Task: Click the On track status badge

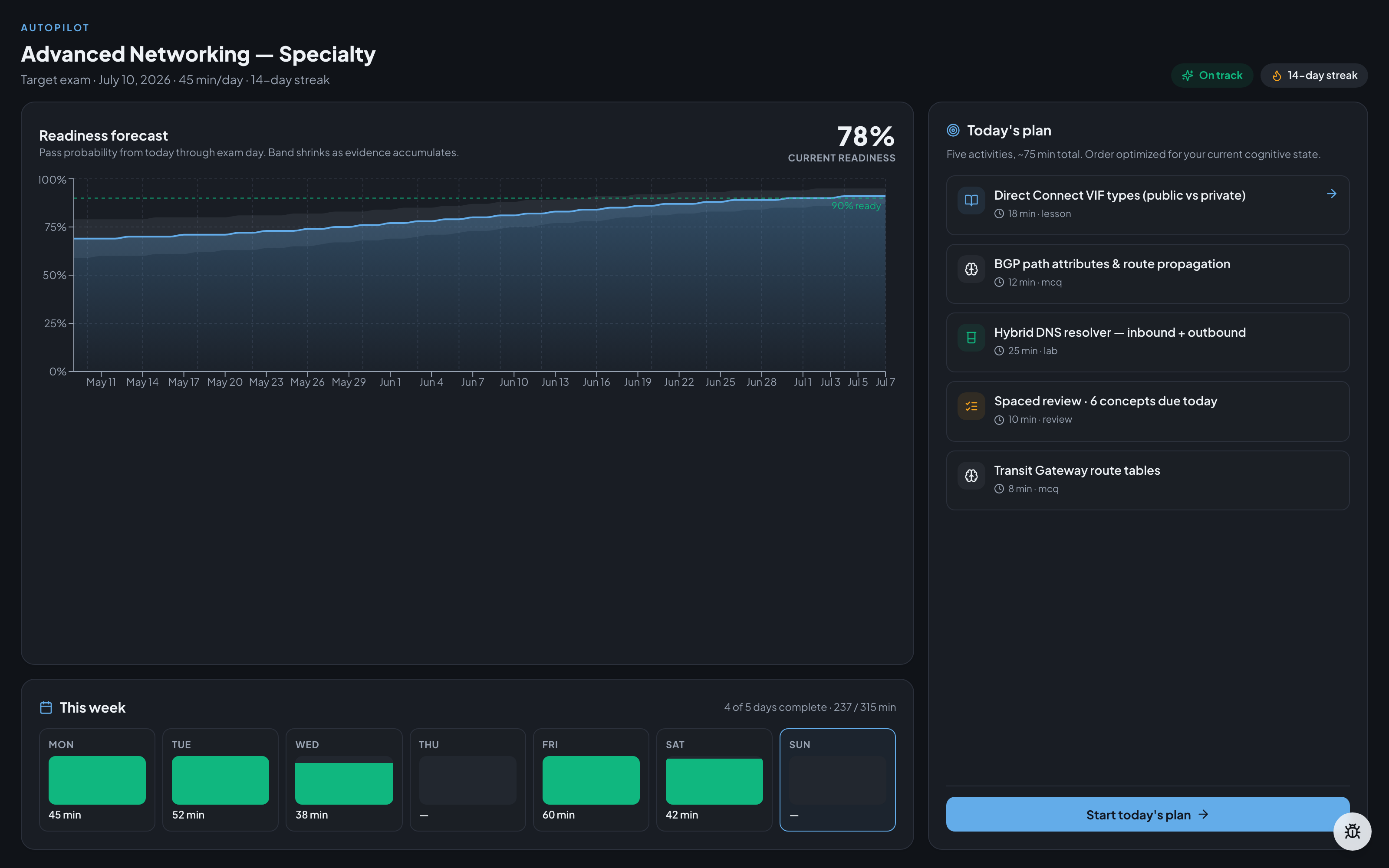Action: 1211,75
